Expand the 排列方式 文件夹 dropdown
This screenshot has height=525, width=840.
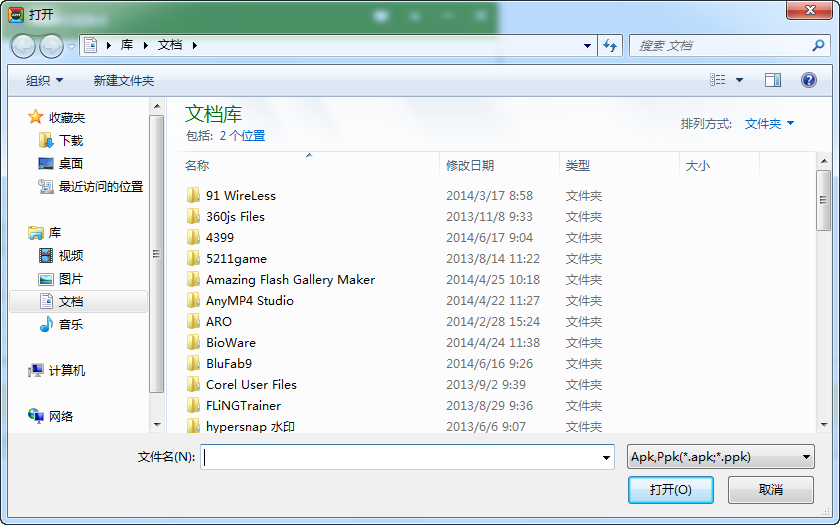point(769,124)
